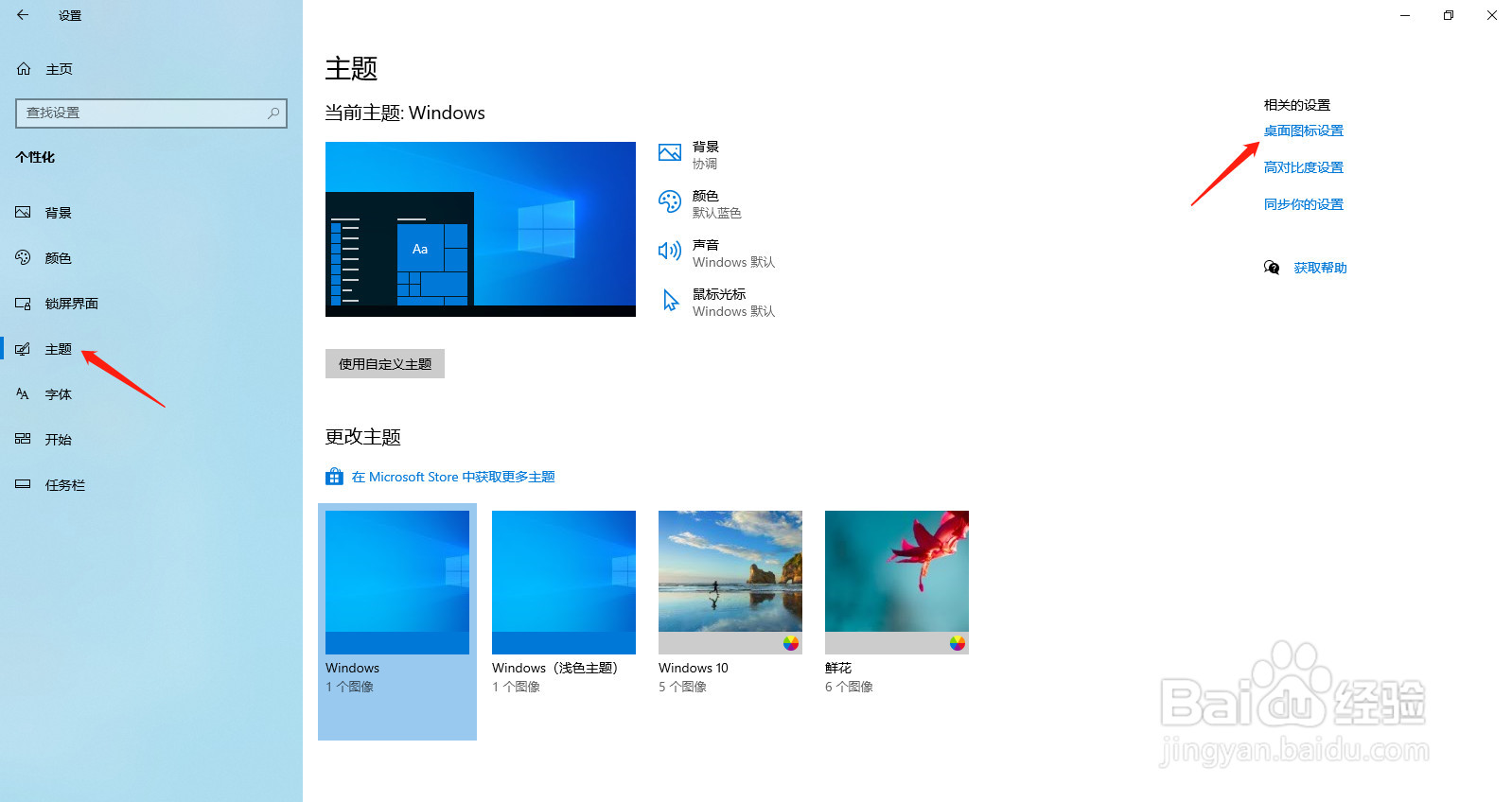Viewport: 1512px width, 802px height.
Task: Open the 同步你的设置 link
Action: click(x=1304, y=204)
